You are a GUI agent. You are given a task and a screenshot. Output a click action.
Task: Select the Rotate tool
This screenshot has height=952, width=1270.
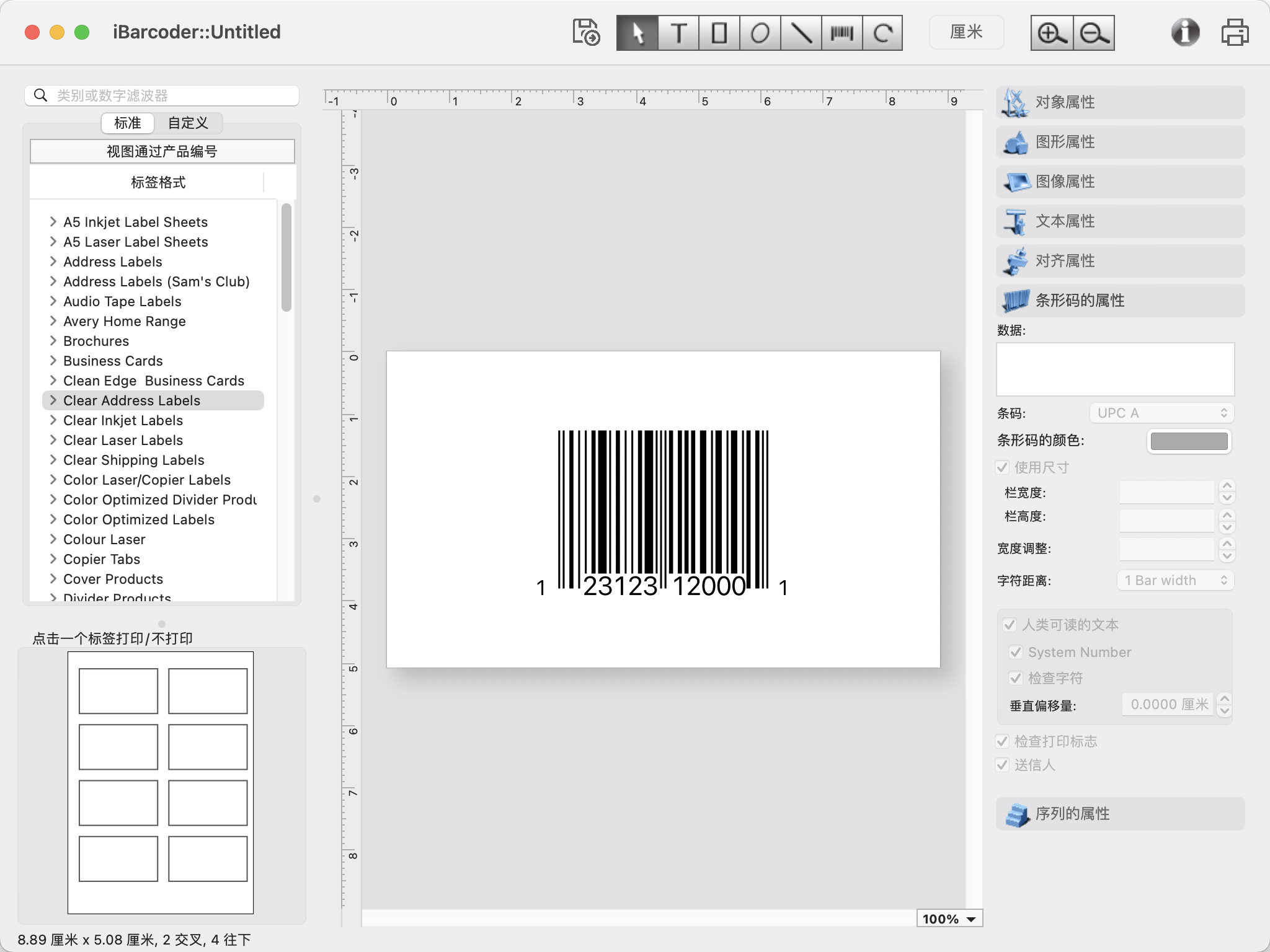[883, 32]
